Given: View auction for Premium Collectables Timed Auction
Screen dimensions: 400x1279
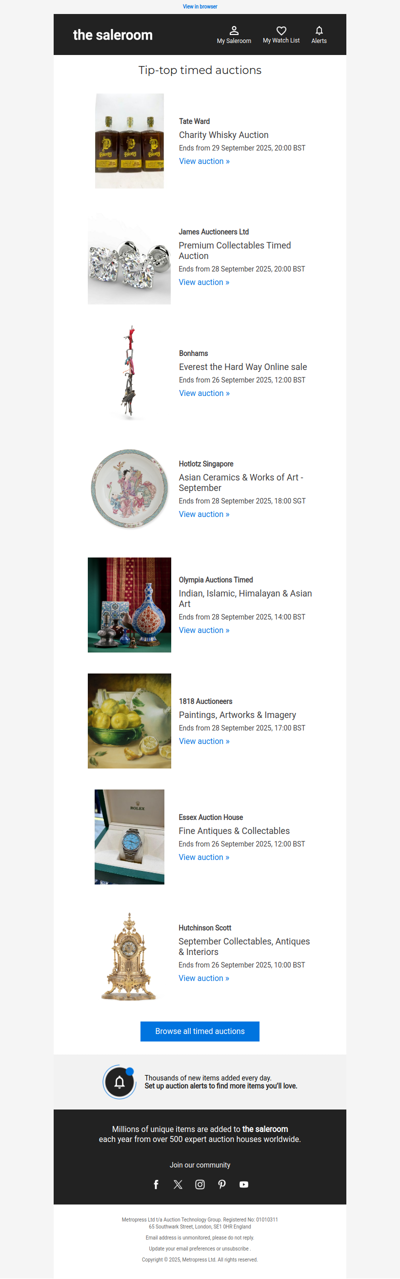Looking at the screenshot, I should click(204, 282).
